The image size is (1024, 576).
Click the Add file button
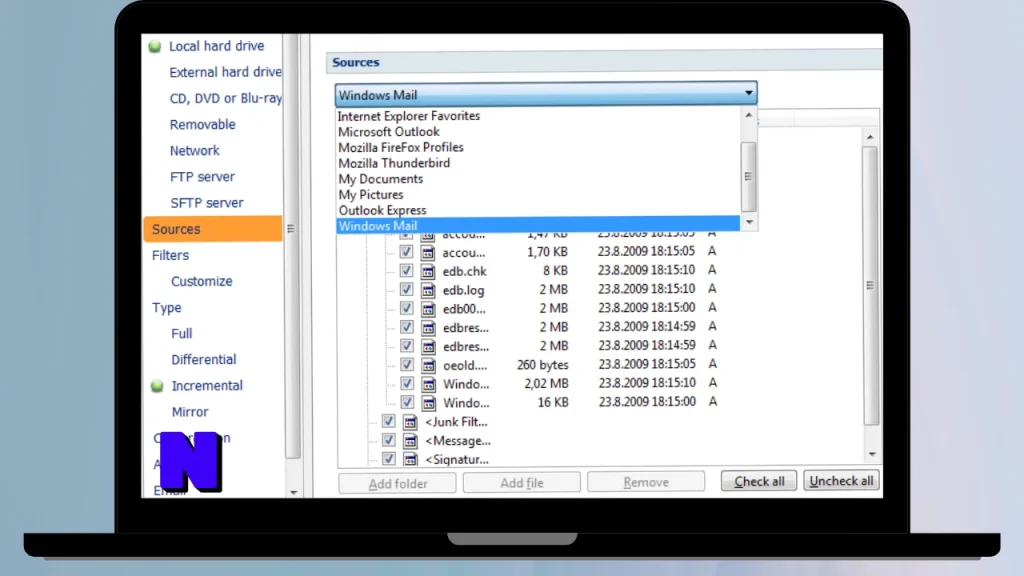coord(521,483)
